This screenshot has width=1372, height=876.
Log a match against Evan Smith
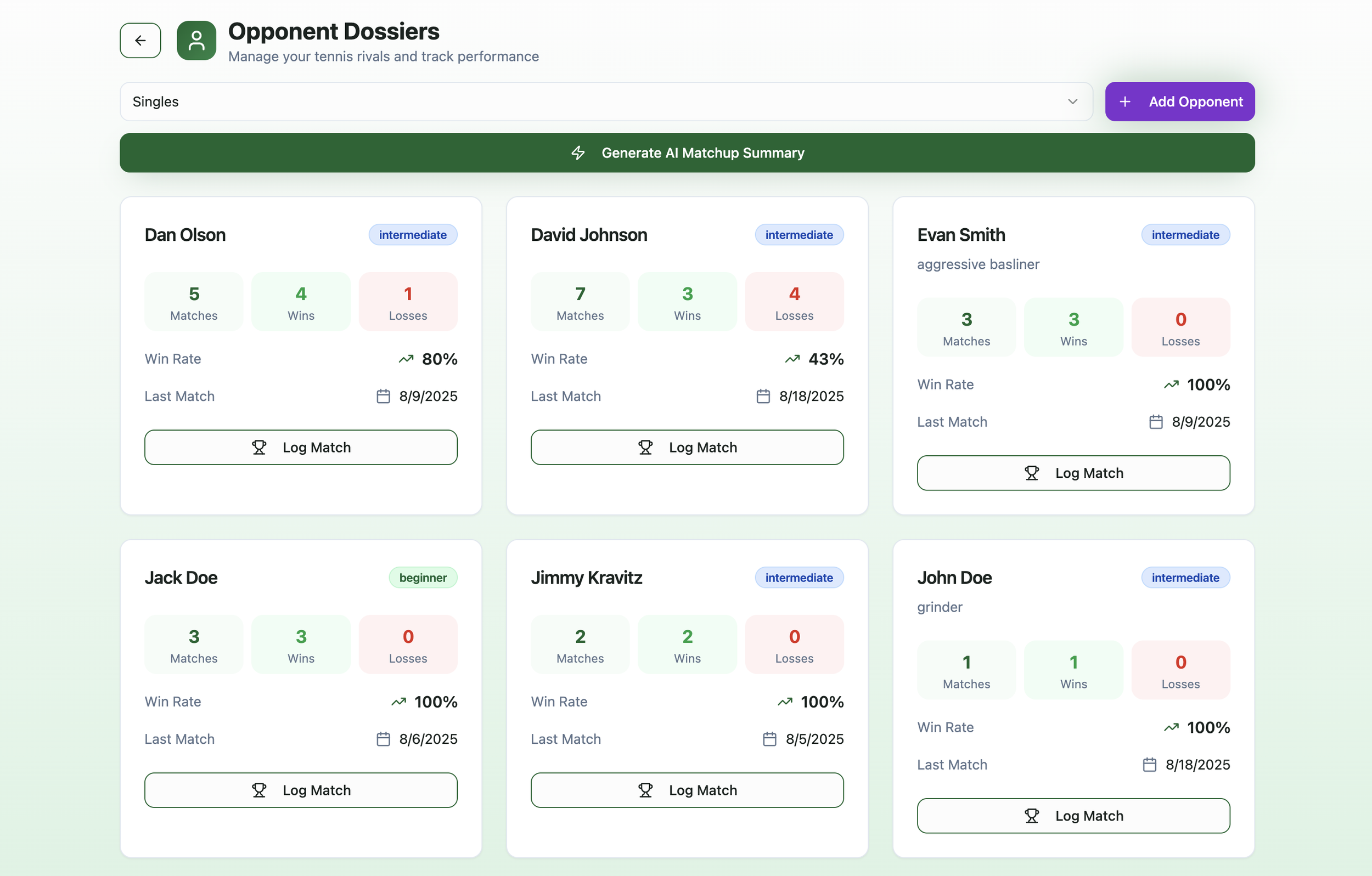coord(1073,473)
